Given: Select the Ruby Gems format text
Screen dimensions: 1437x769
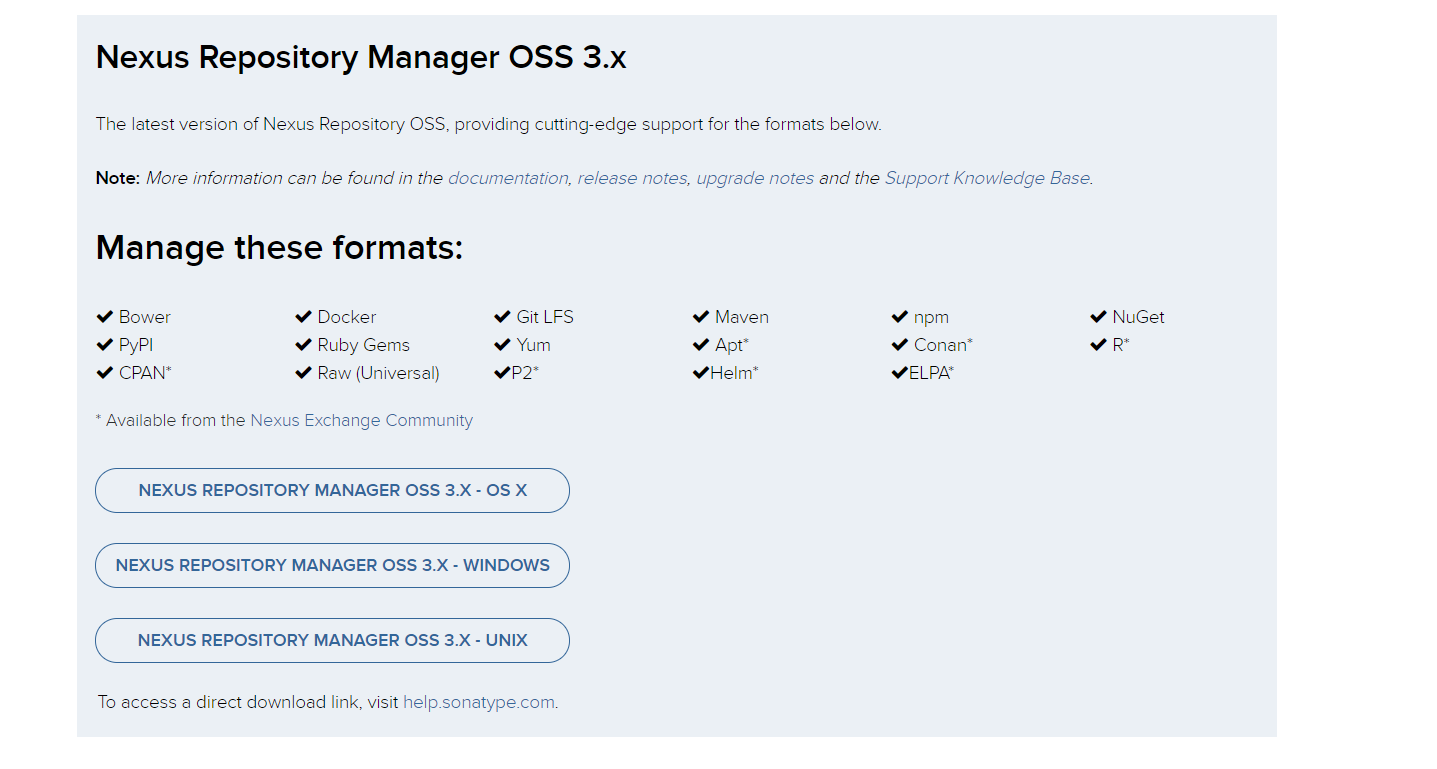Looking at the screenshot, I should (x=364, y=345).
